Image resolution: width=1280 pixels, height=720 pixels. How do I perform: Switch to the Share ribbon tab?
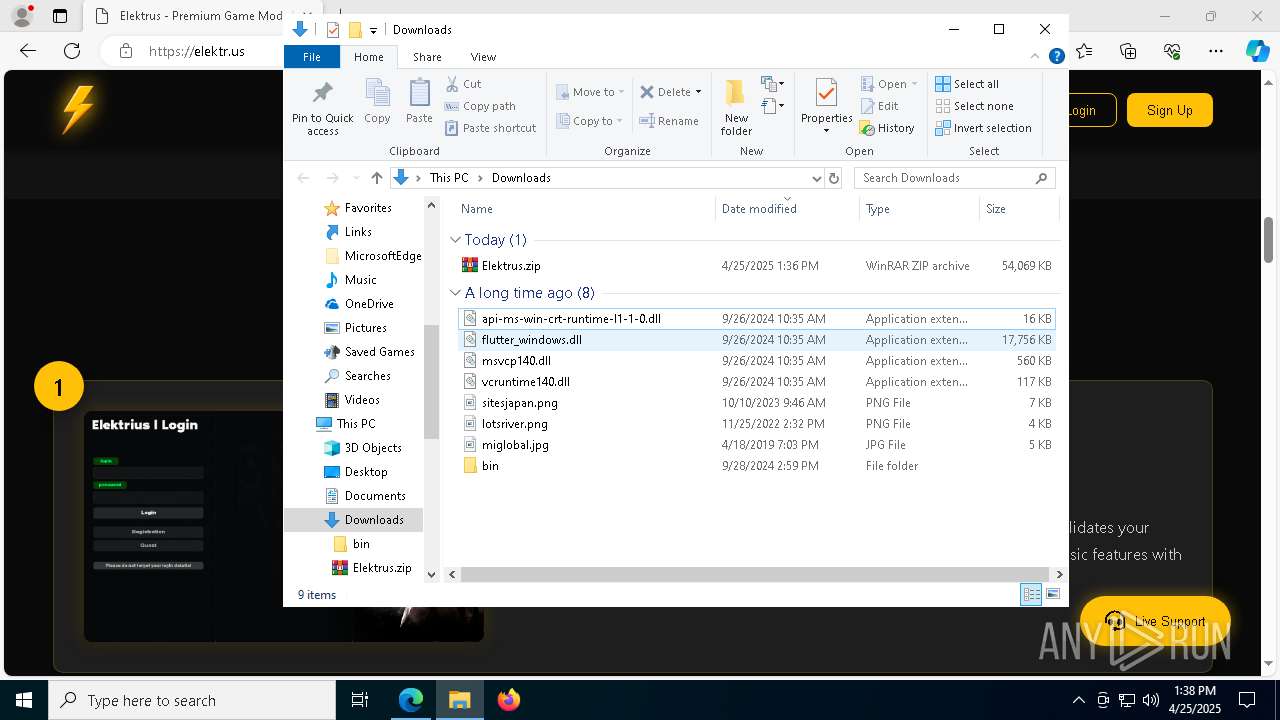coord(427,57)
